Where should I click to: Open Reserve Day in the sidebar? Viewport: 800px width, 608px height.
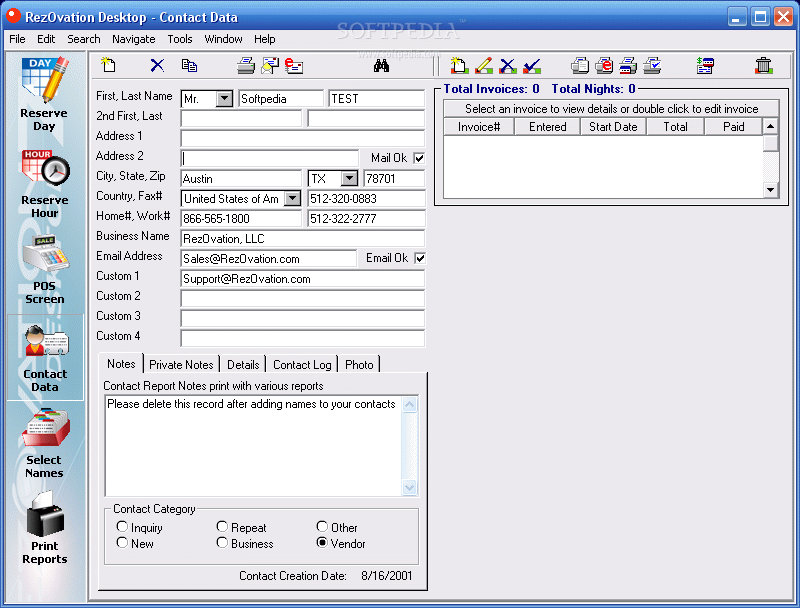[45, 95]
